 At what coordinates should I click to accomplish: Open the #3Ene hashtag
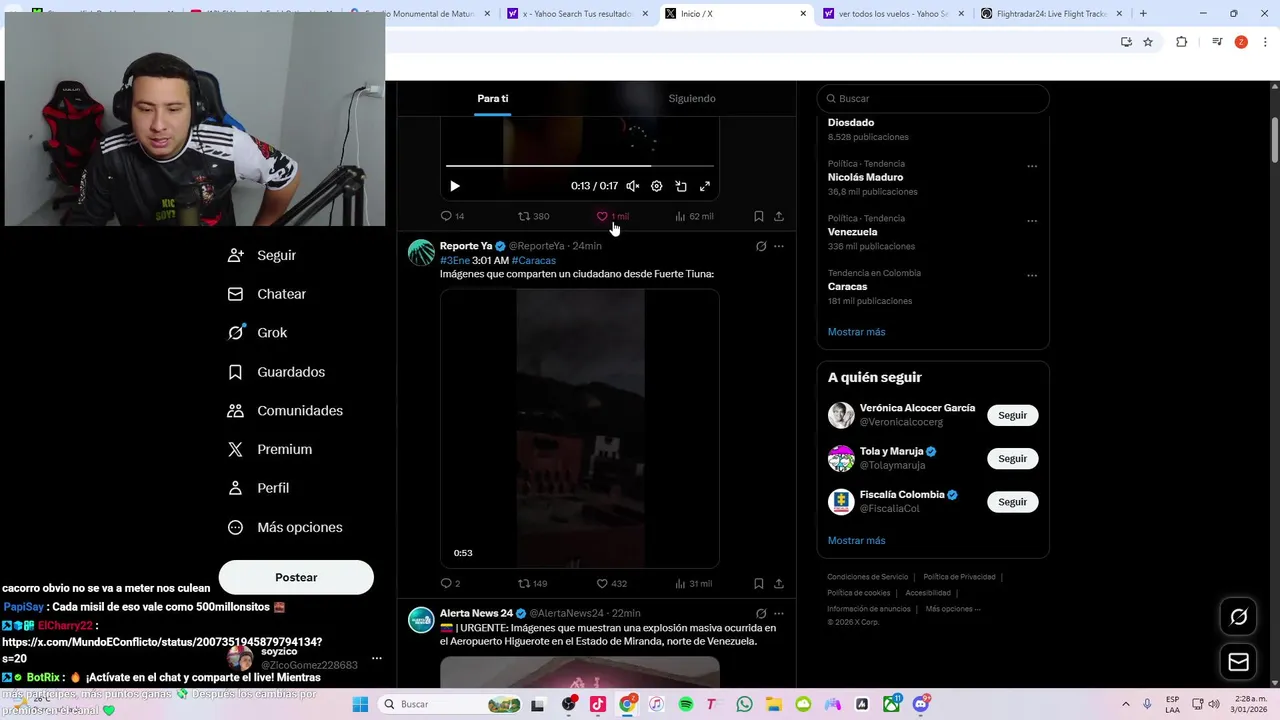(454, 260)
